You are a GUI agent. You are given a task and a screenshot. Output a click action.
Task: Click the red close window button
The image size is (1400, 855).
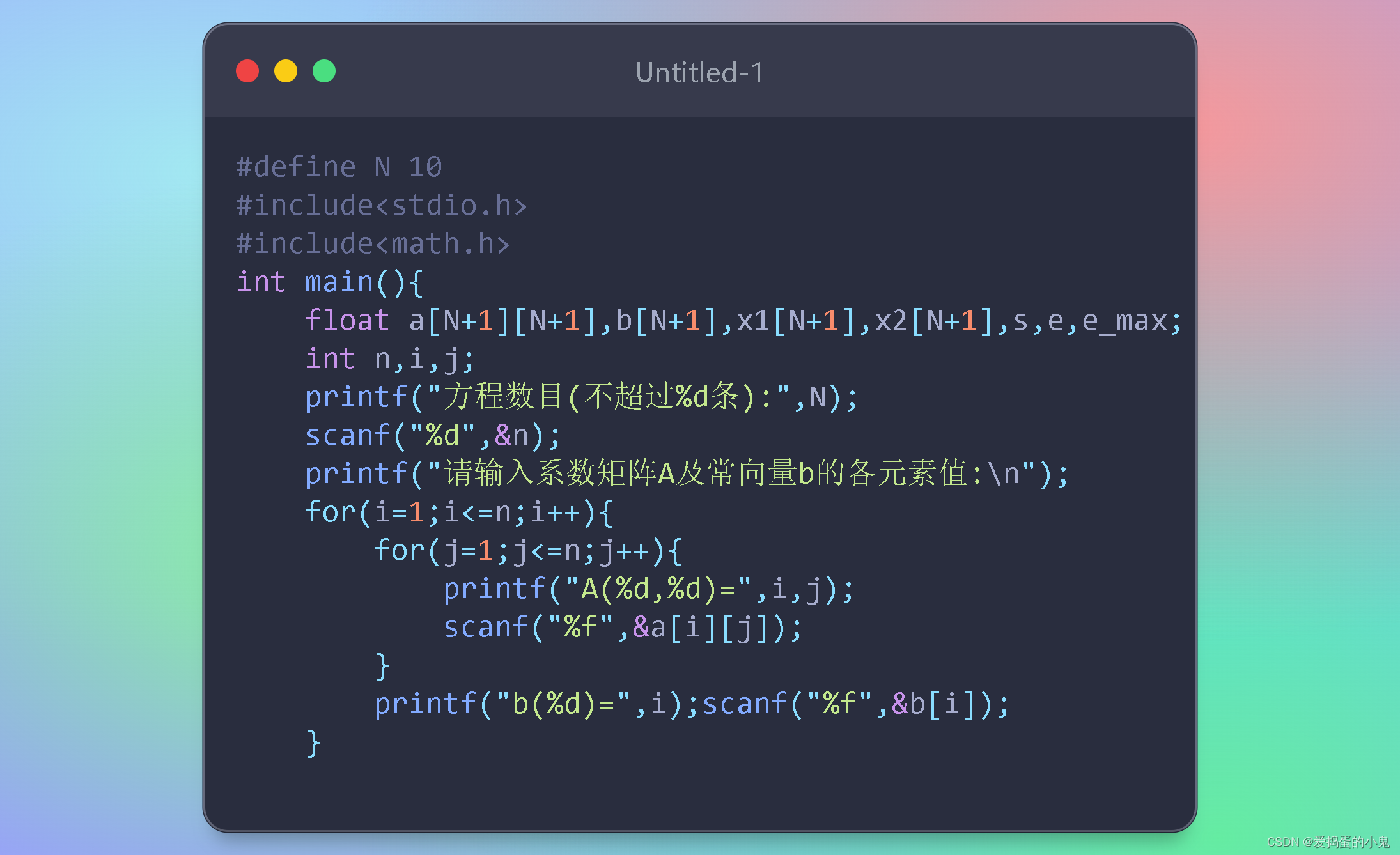(x=247, y=71)
